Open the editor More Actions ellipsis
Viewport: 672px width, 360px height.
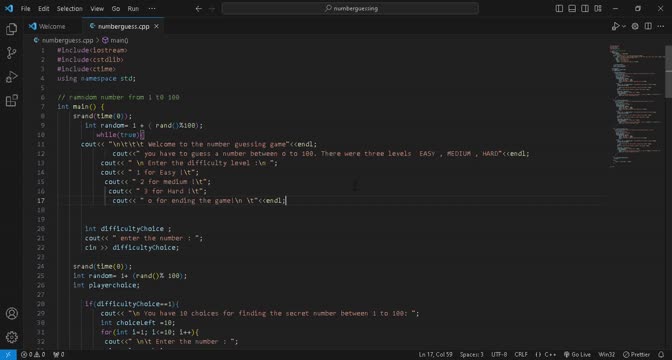[660, 27]
